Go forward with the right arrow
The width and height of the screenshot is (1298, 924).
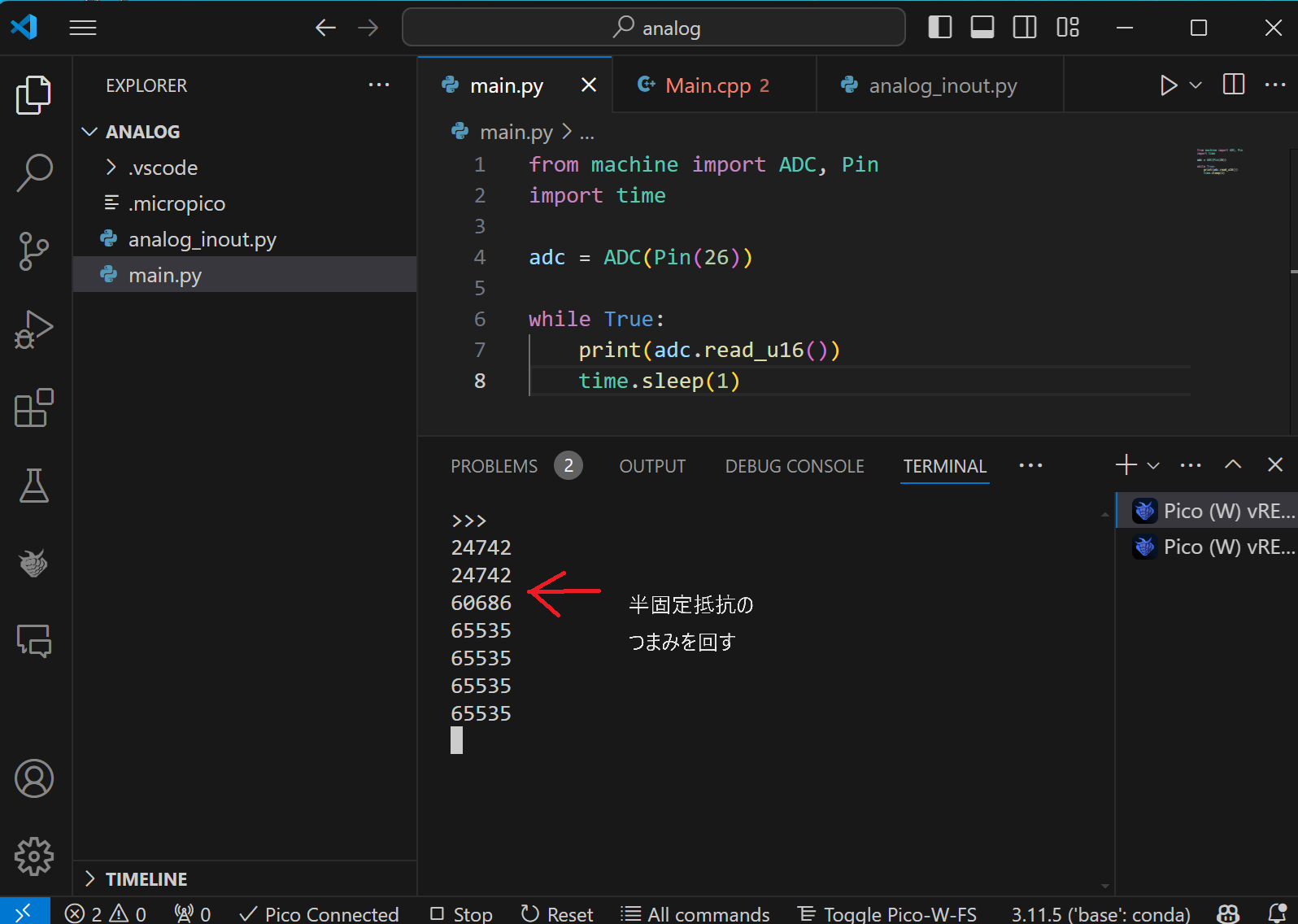tap(368, 28)
